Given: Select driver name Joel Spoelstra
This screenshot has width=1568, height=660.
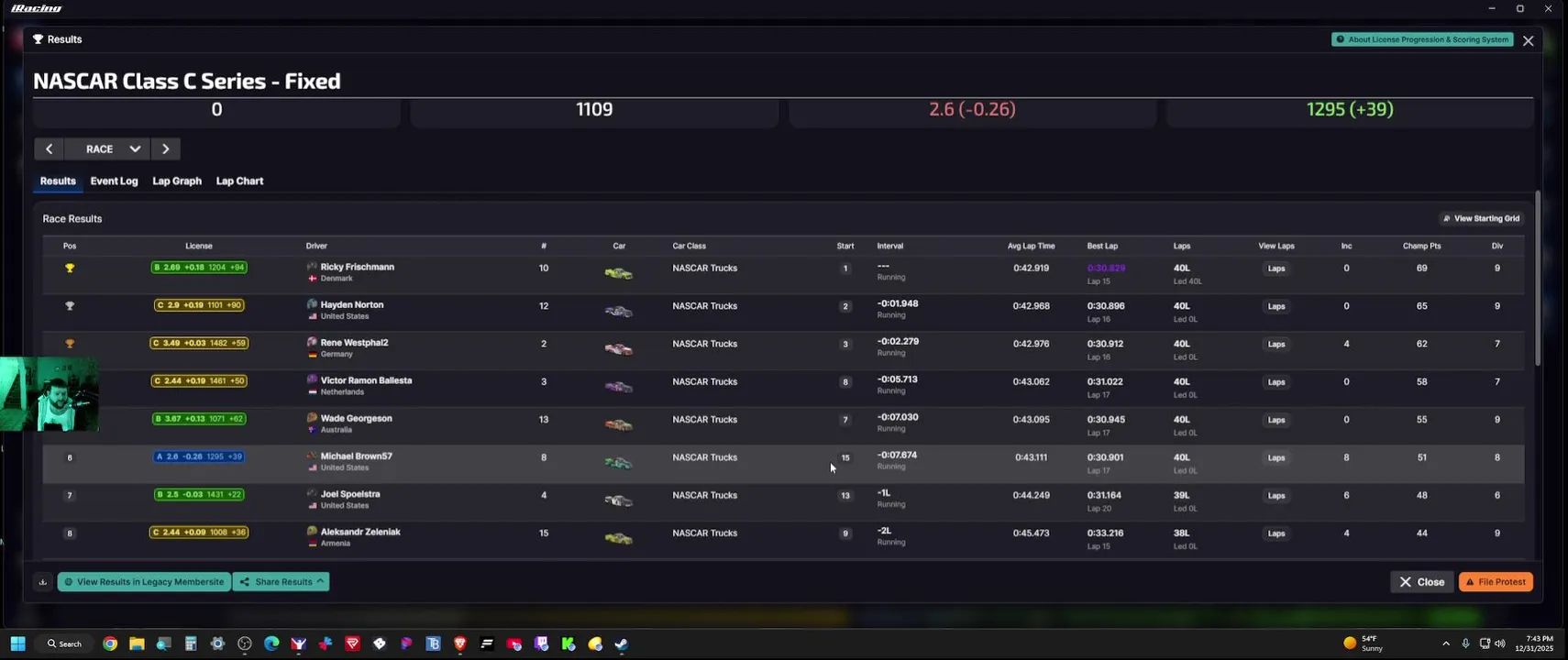Looking at the screenshot, I should tap(350, 494).
